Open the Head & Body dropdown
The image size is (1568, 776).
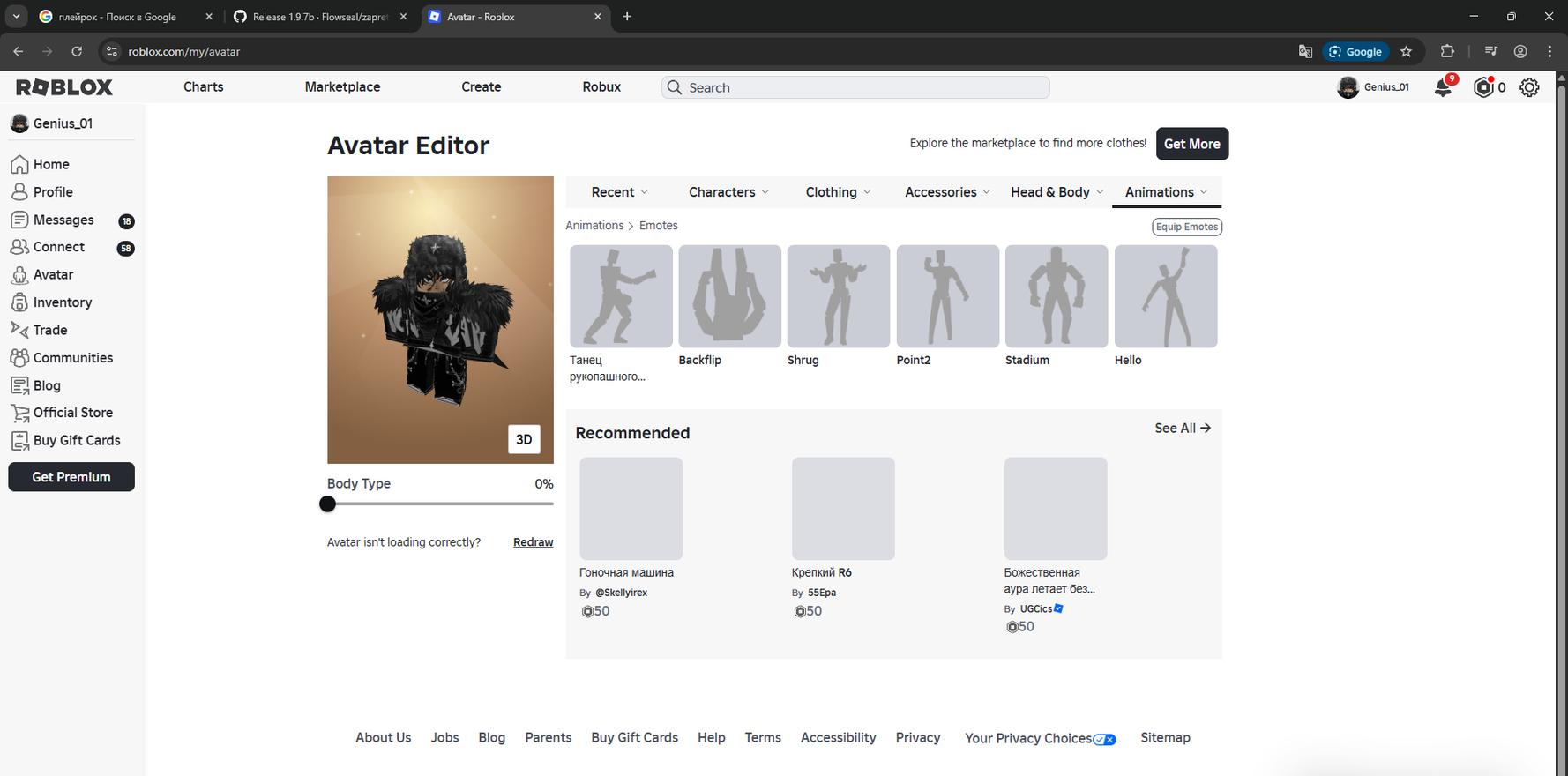click(x=1056, y=192)
